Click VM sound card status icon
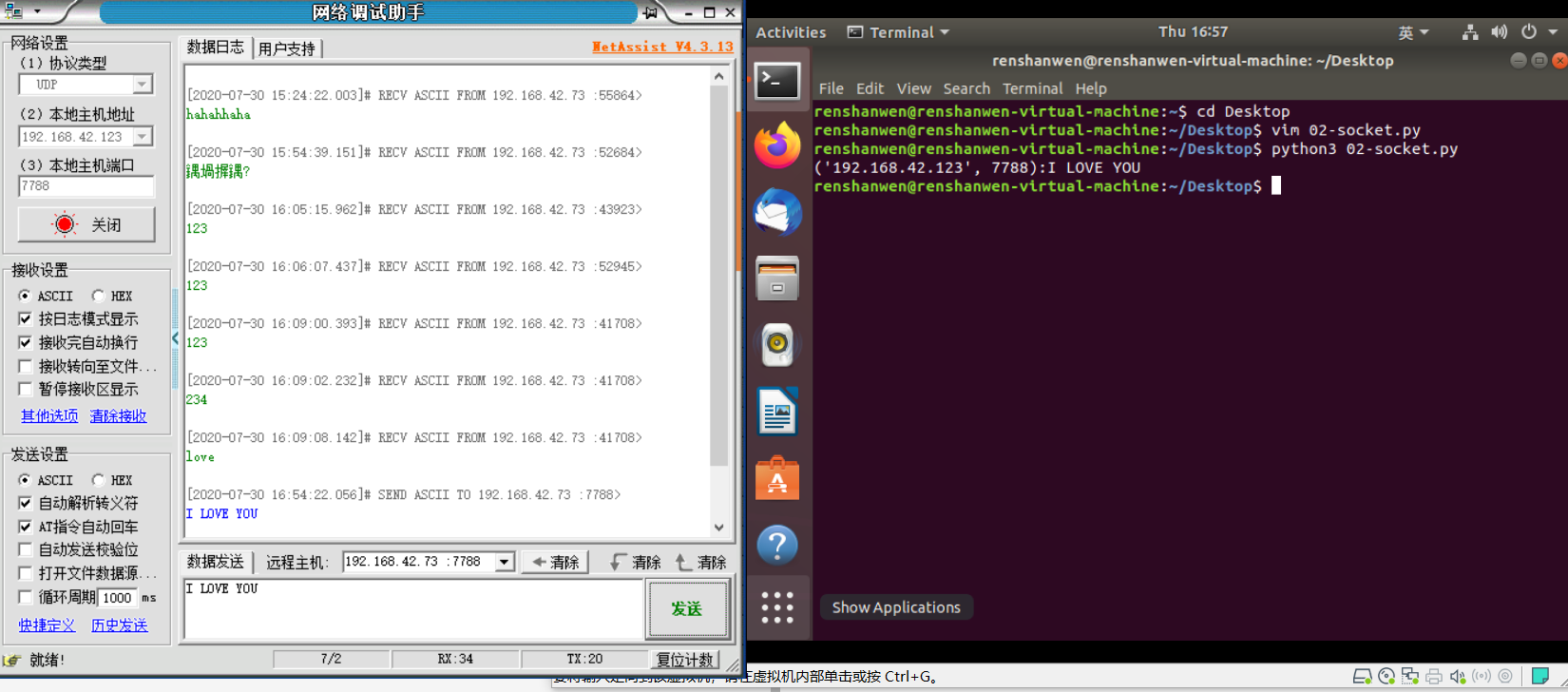The height and width of the screenshot is (692, 1568). pyautogui.click(x=1458, y=677)
